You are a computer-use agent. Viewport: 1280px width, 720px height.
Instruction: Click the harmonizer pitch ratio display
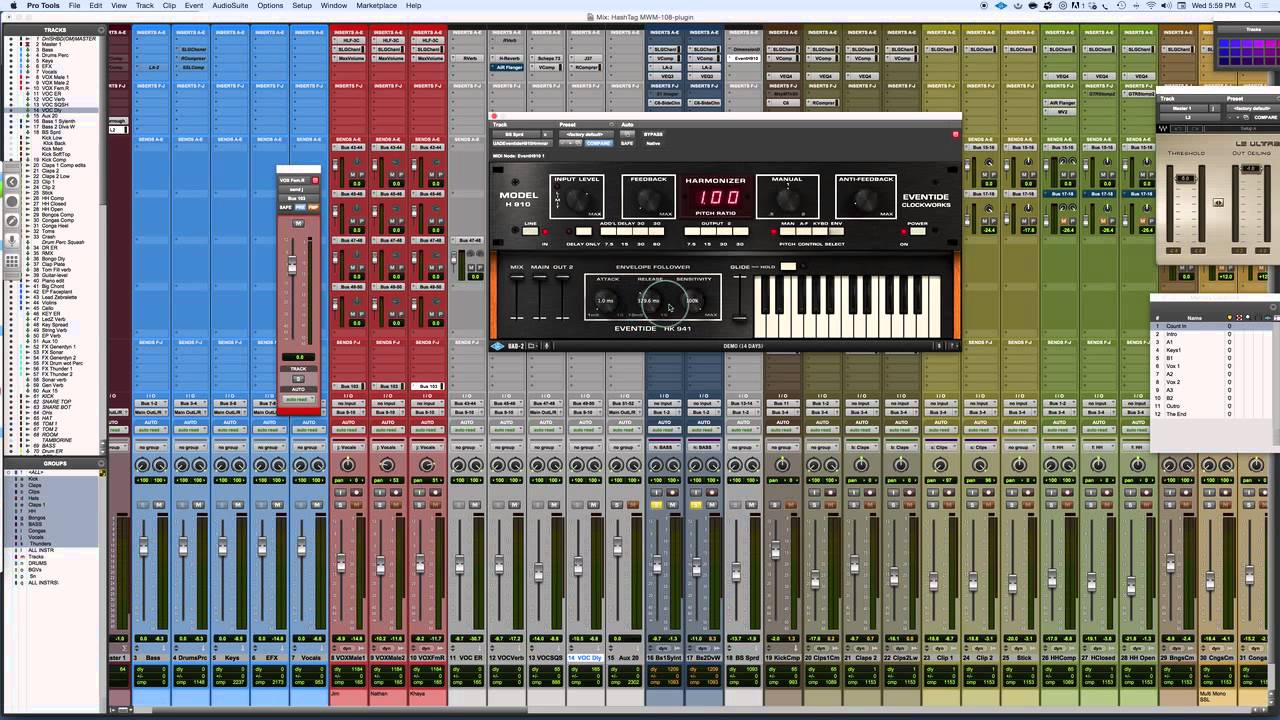click(719, 197)
